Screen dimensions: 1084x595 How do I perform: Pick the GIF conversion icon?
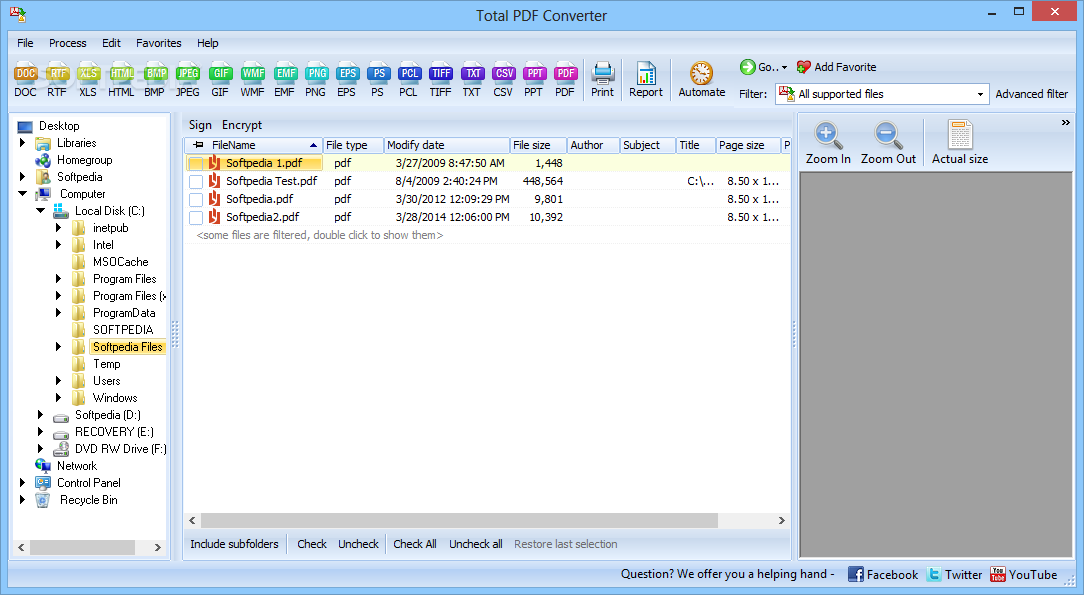coord(220,80)
